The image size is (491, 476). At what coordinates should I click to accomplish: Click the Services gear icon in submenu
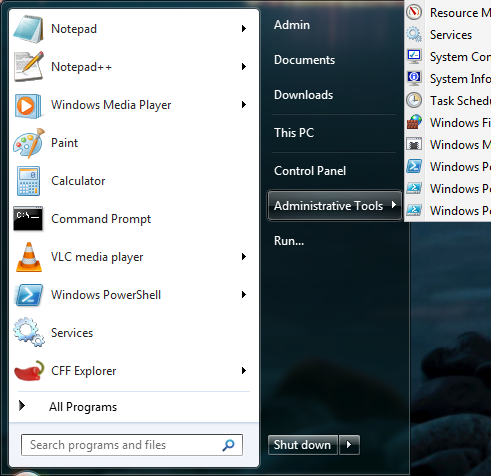pos(414,34)
